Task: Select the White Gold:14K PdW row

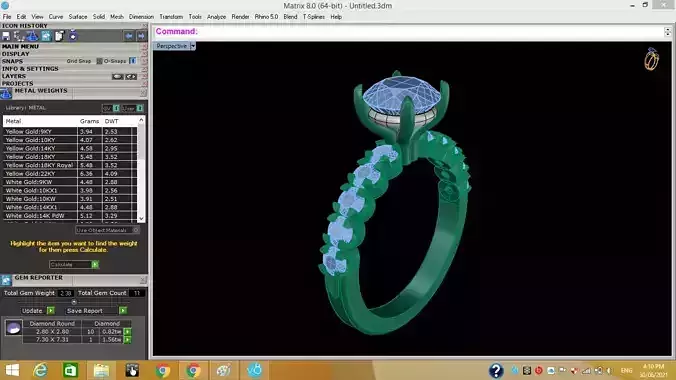Action: click(69, 216)
